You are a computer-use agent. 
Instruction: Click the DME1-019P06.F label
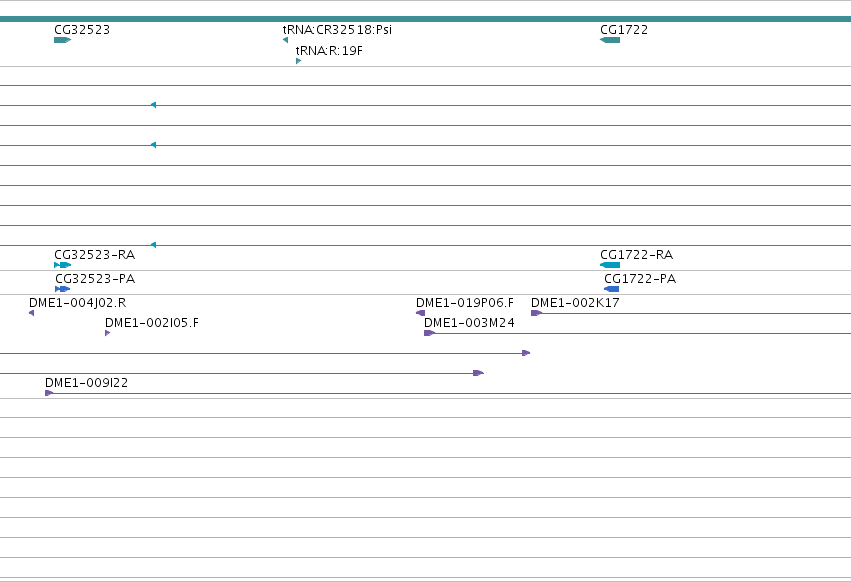click(x=465, y=302)
